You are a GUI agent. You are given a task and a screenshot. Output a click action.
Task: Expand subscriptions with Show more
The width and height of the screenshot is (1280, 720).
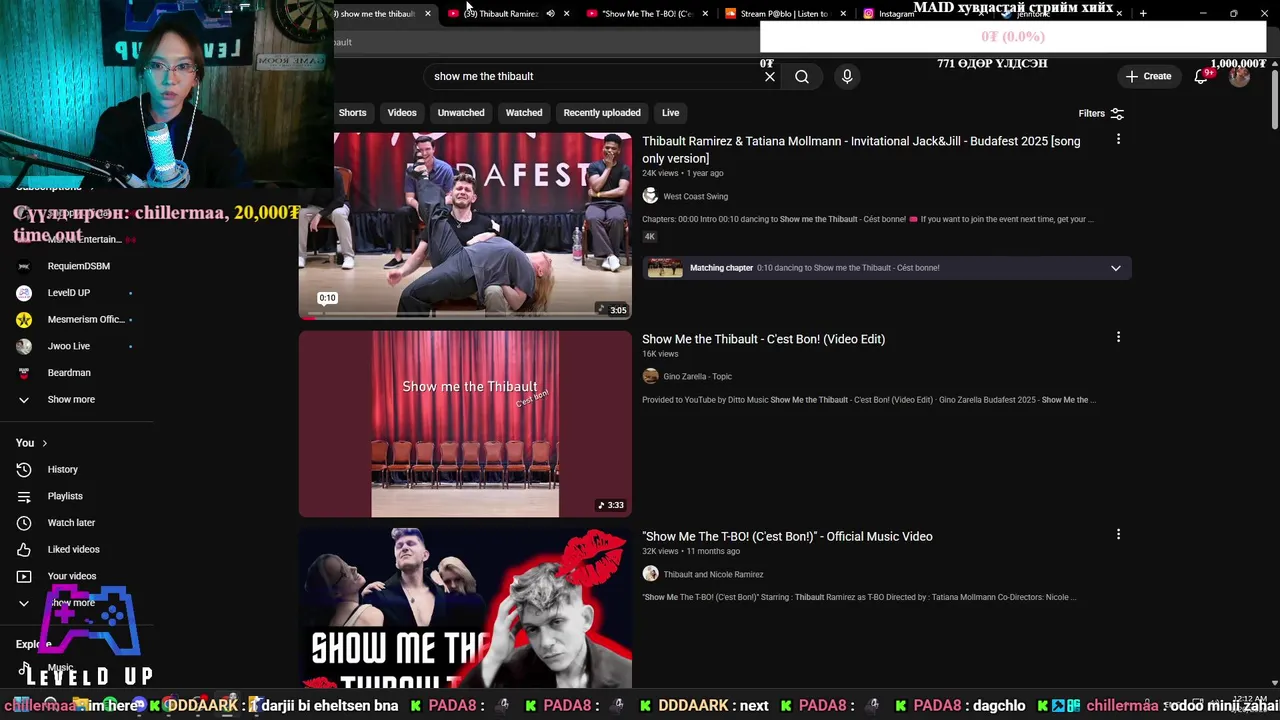click(71, 399)
